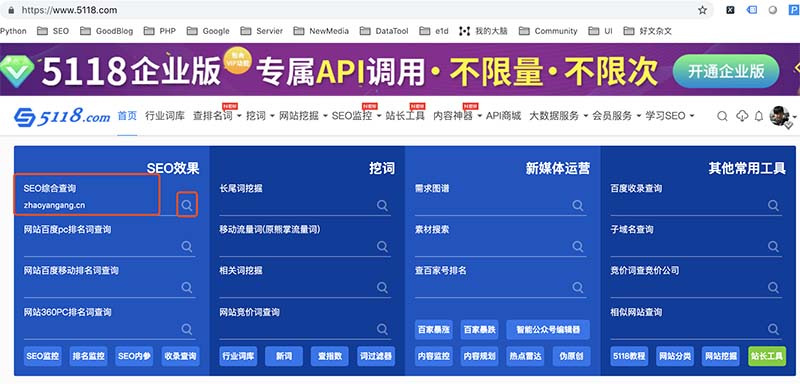The image size is (800, 384).
Task: Open the 行业词库 menu item
Action: [x=165, y=116]
